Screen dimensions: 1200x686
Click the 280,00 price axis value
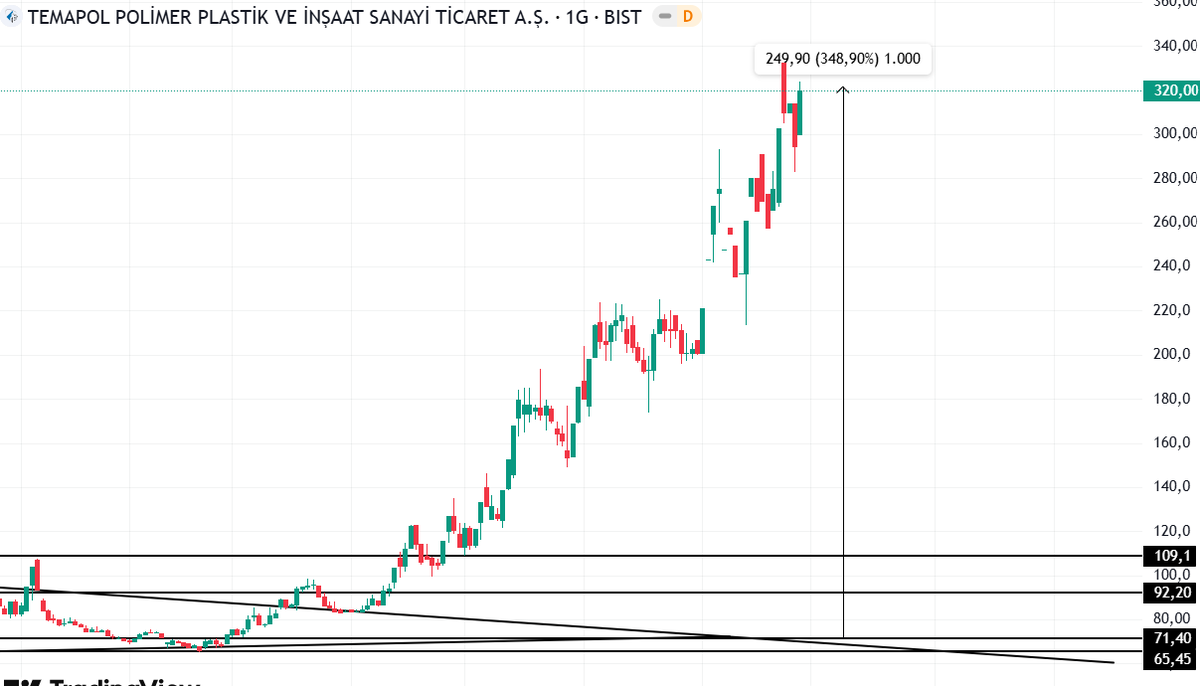coord(1175,178)
